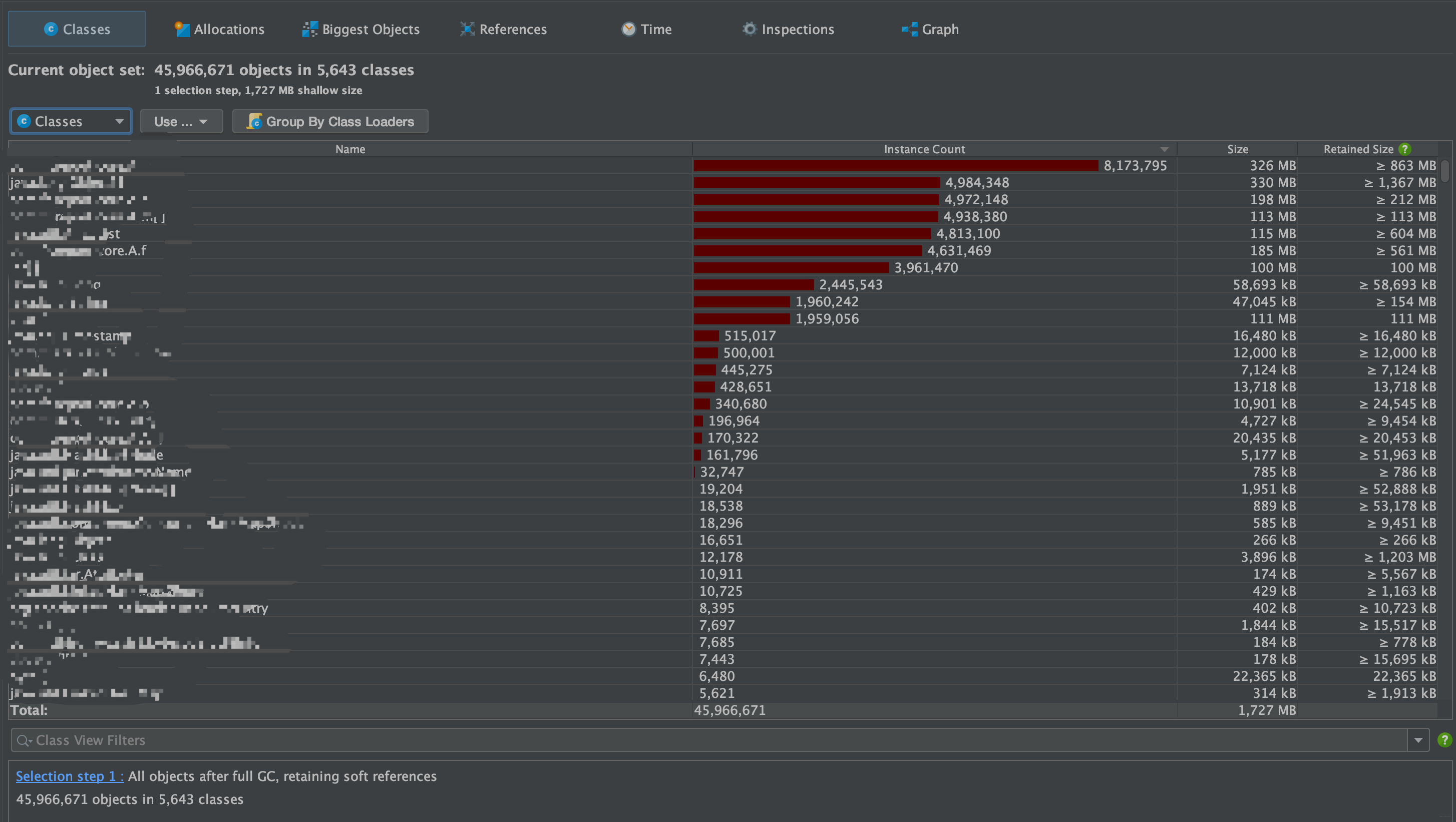Click green help icon beside Retained Size
Image resolution: width=1456 pixels, height=822 pixels.
click(x=1404, y=149)
